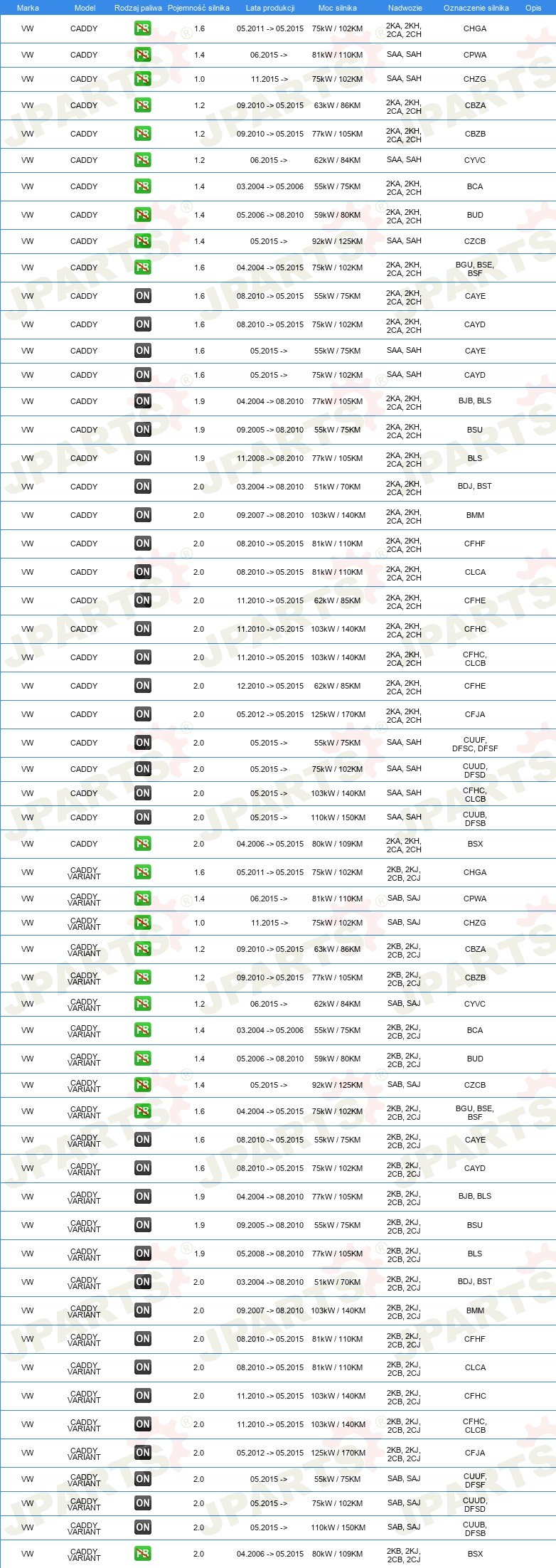Select ON icon in CADDY CUUF, DFSC, DFSF row
This screenshot has height=1568, width=556.
pos(143,743)
